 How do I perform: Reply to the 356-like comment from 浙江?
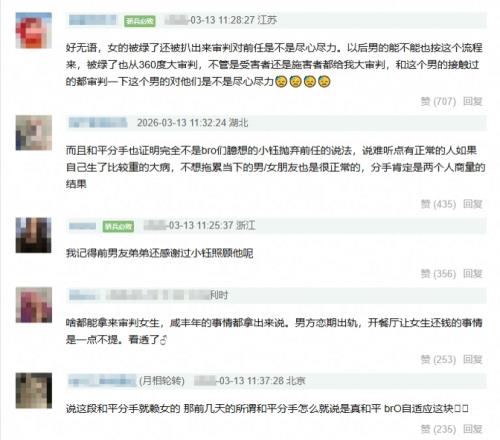473,274
